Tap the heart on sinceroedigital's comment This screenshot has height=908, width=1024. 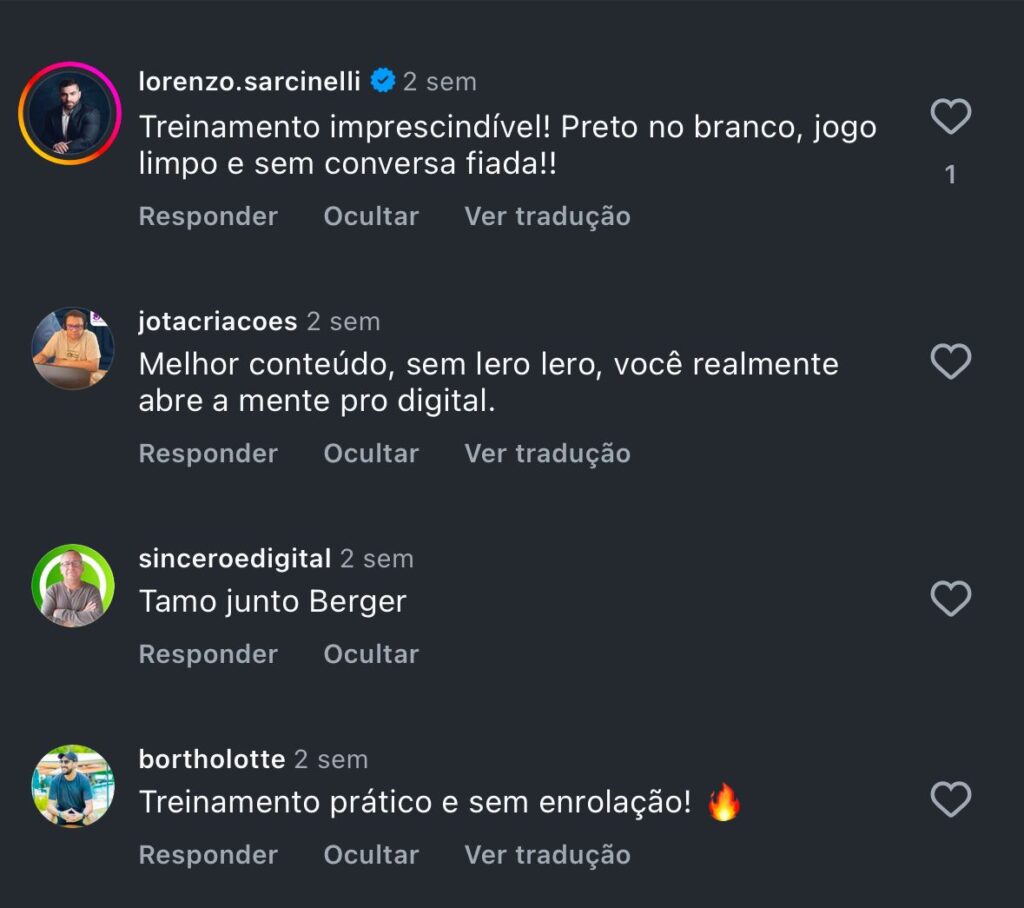pyautogui.click(x=950, y=599)
